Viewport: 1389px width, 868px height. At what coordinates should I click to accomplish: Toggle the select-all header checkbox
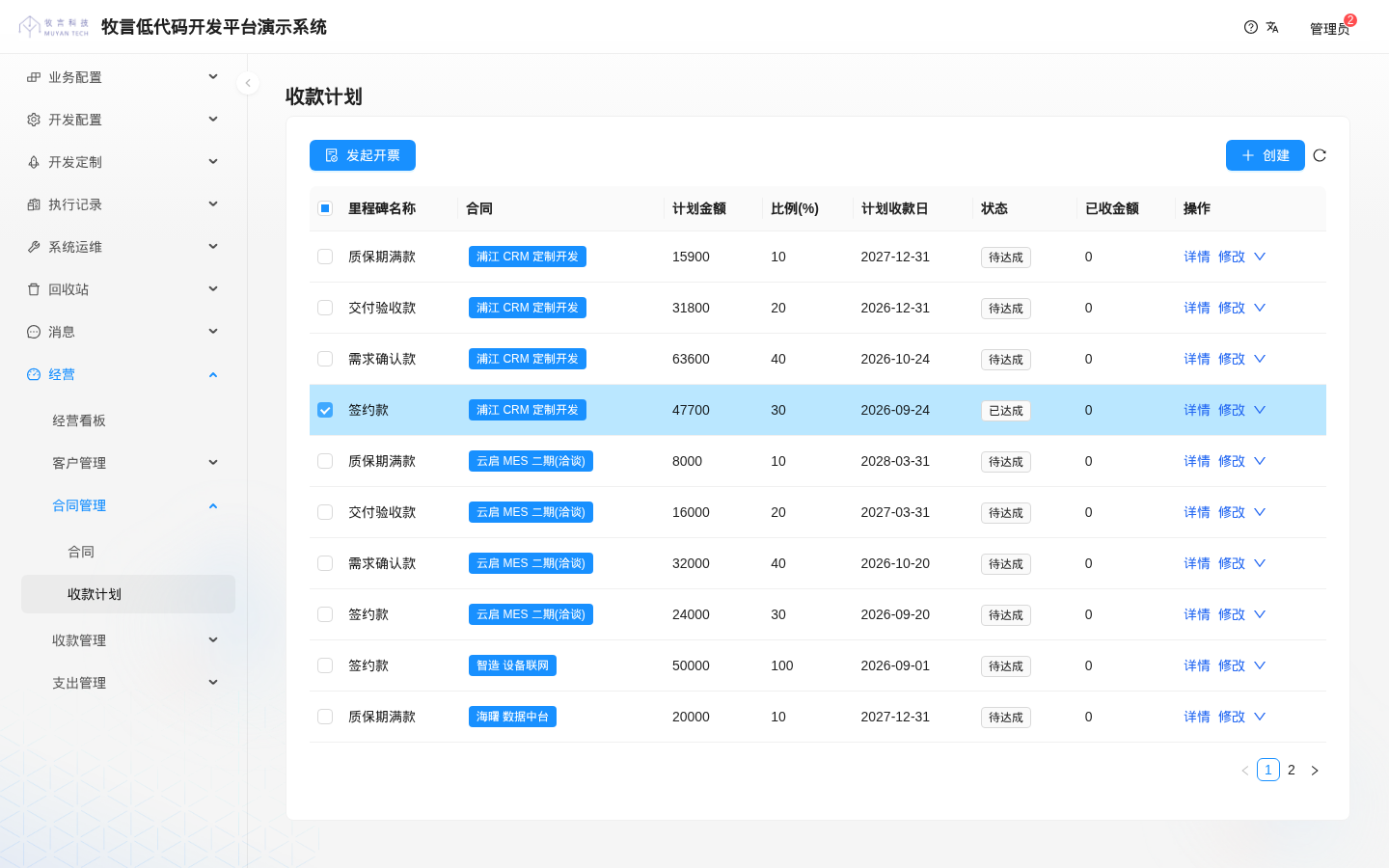(325, 208)
